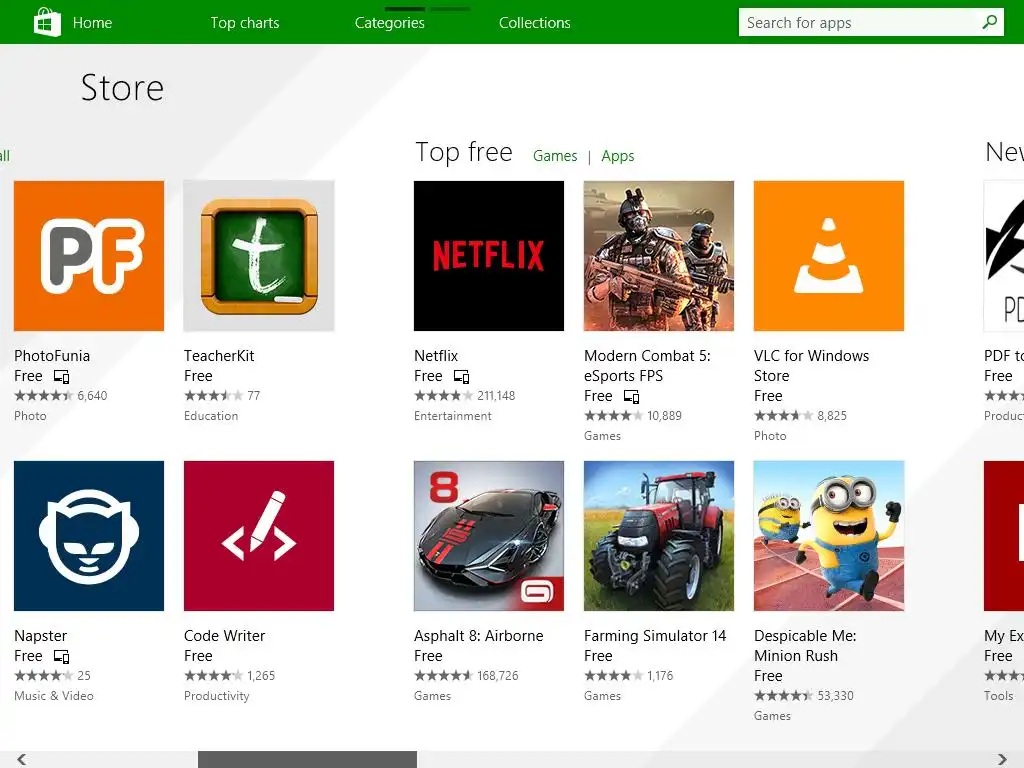Screen dimensions: 1024x768
Task: Open Collections menu
Action: pos(535,23)
